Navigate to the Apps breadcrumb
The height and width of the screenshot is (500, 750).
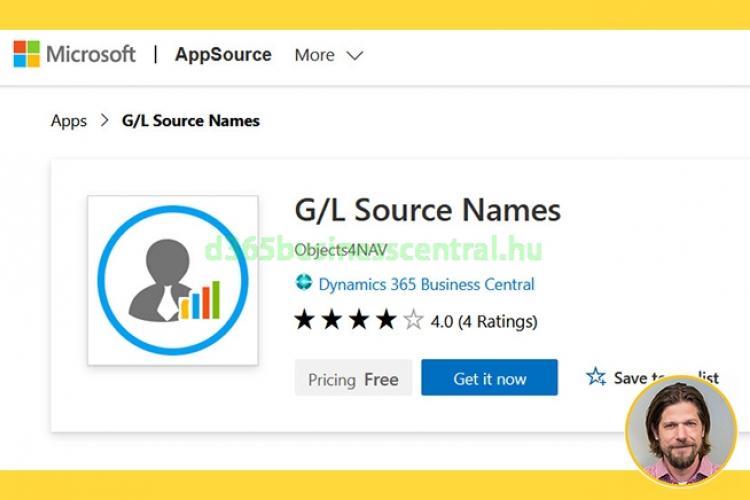(x=69, y=121)
